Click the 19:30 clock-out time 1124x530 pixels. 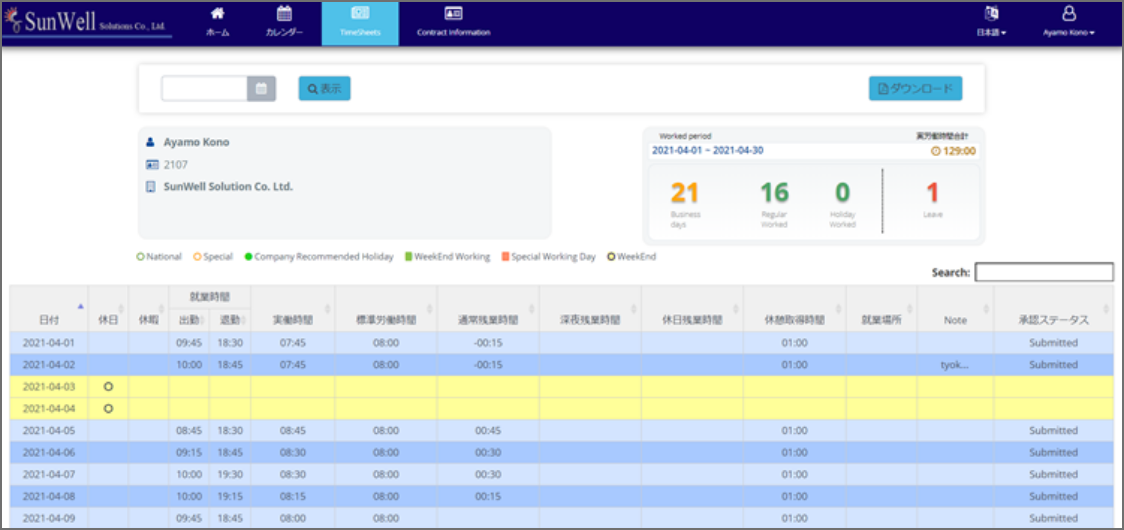(229, 474)
